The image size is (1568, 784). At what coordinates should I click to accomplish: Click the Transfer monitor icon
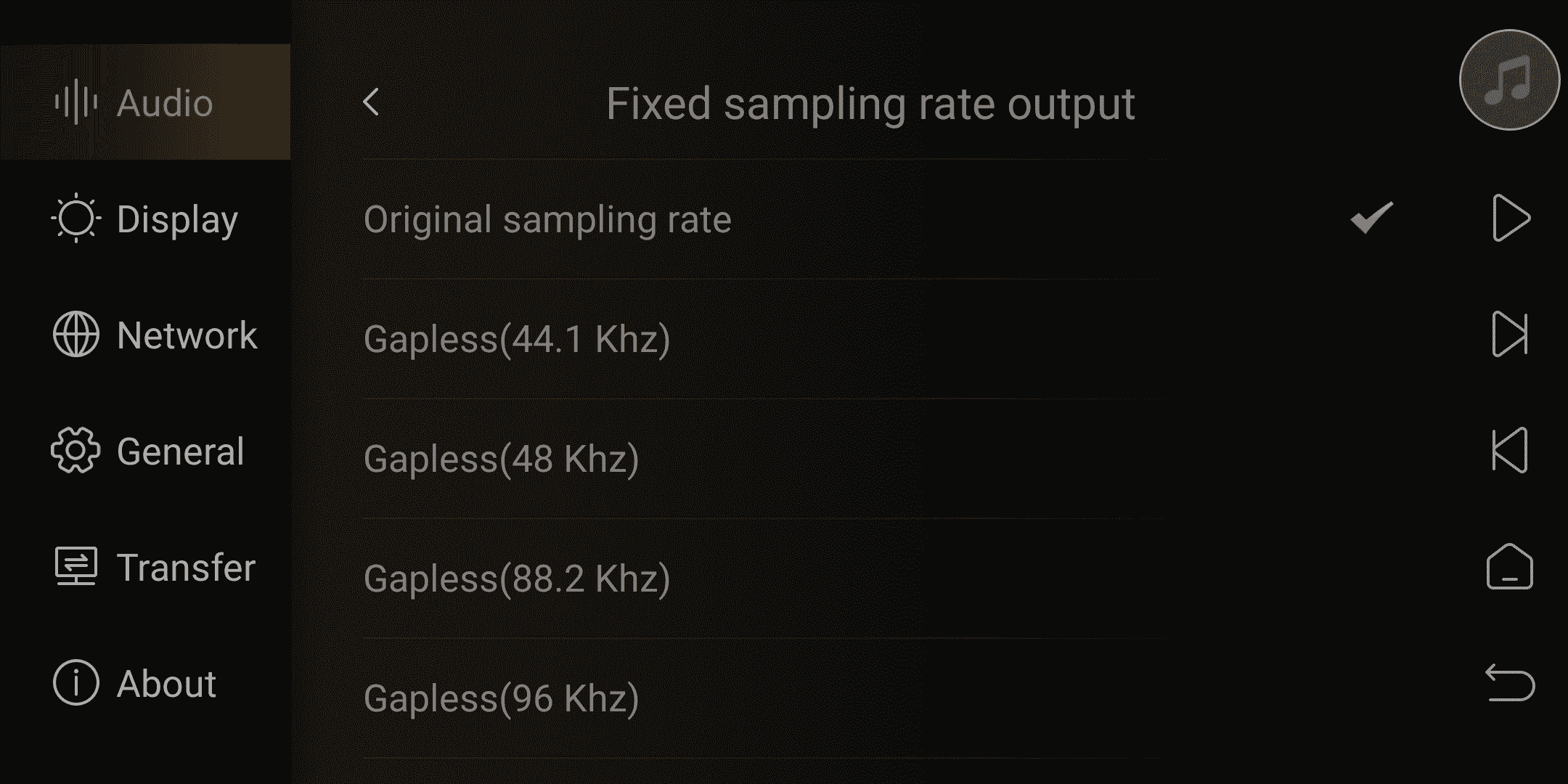tap(75, 567)
